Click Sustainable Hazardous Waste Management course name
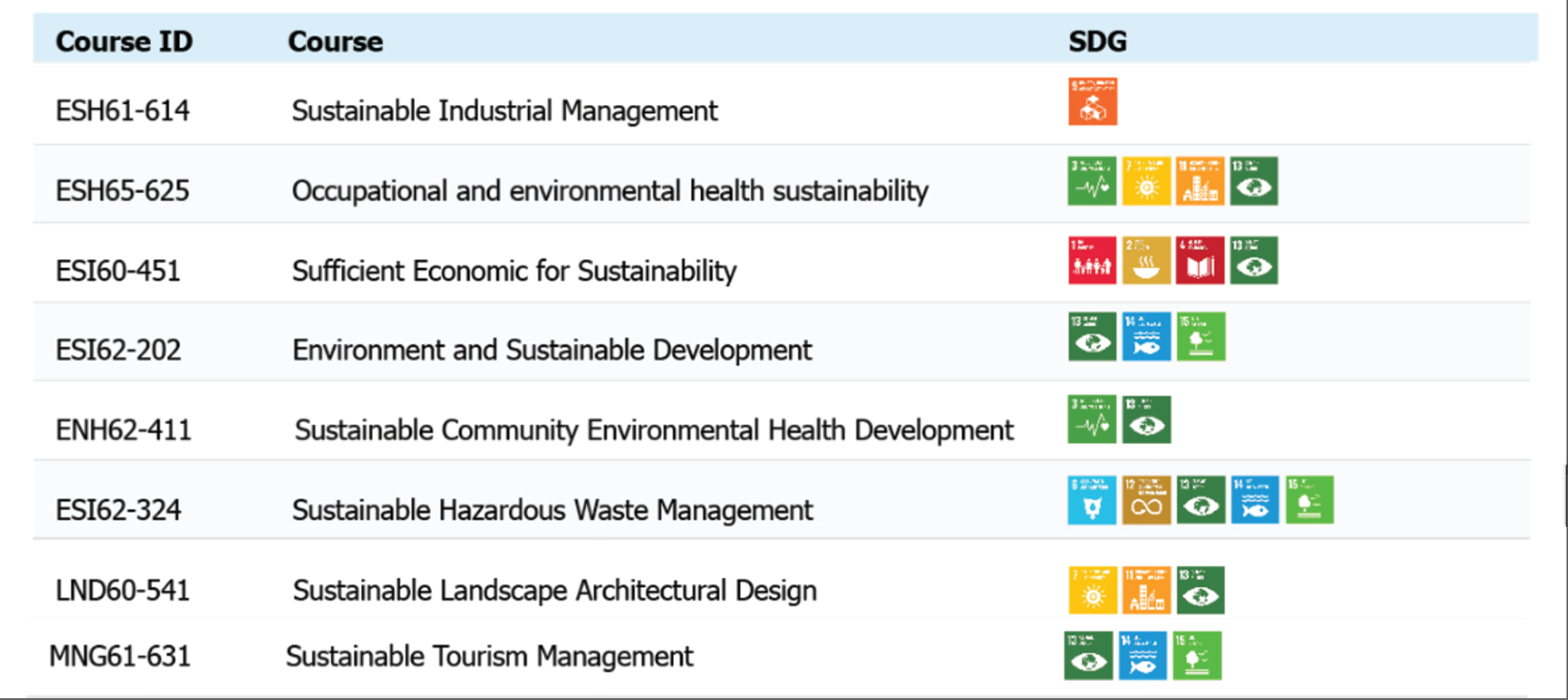The image size is (1568, 700). click(552, 511)
